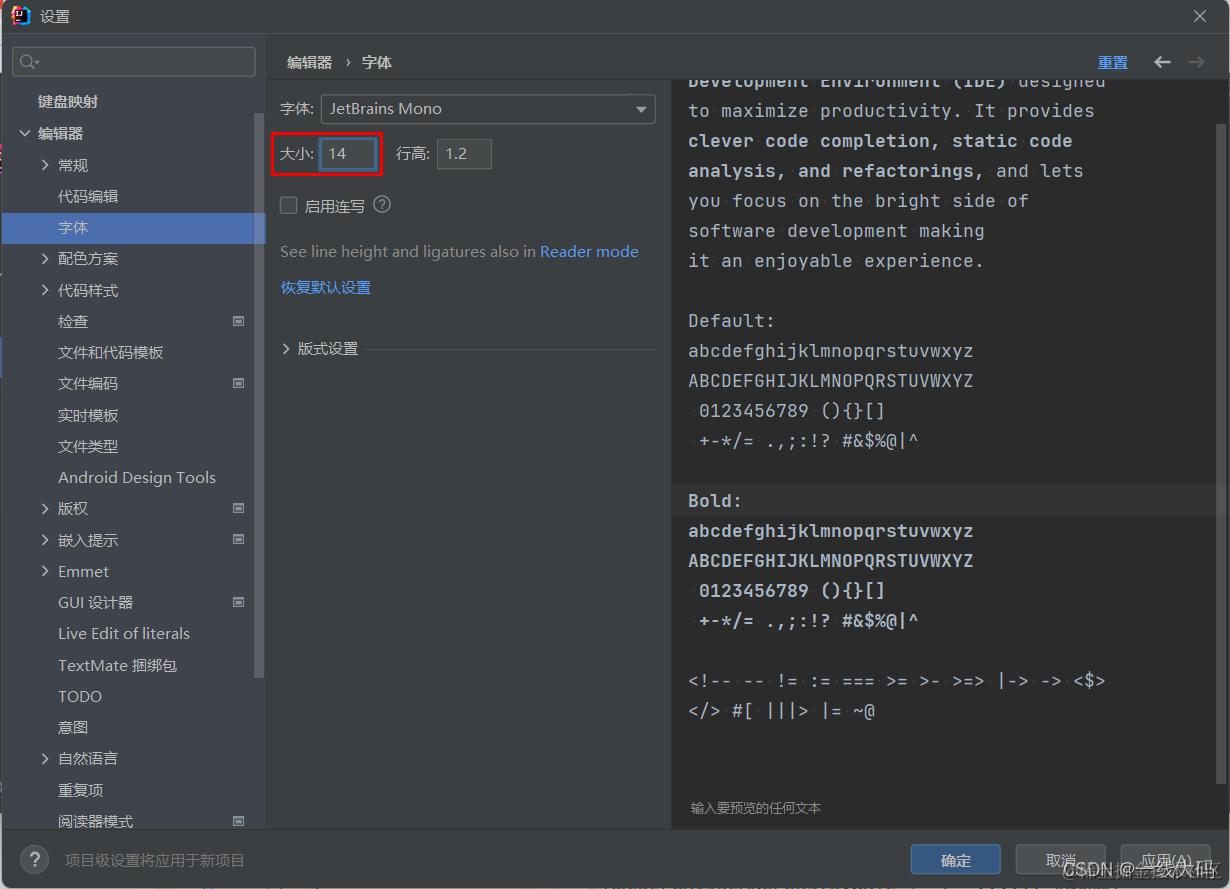Select 代码编辑 in the settings tree
Image resolution: width=1230 pixels, height=889 pixels.
click(x=88, y=196)
